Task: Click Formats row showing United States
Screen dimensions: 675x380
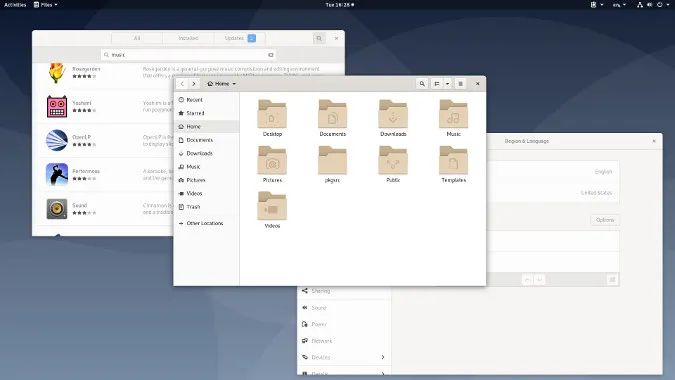Action: click(553, 192)
